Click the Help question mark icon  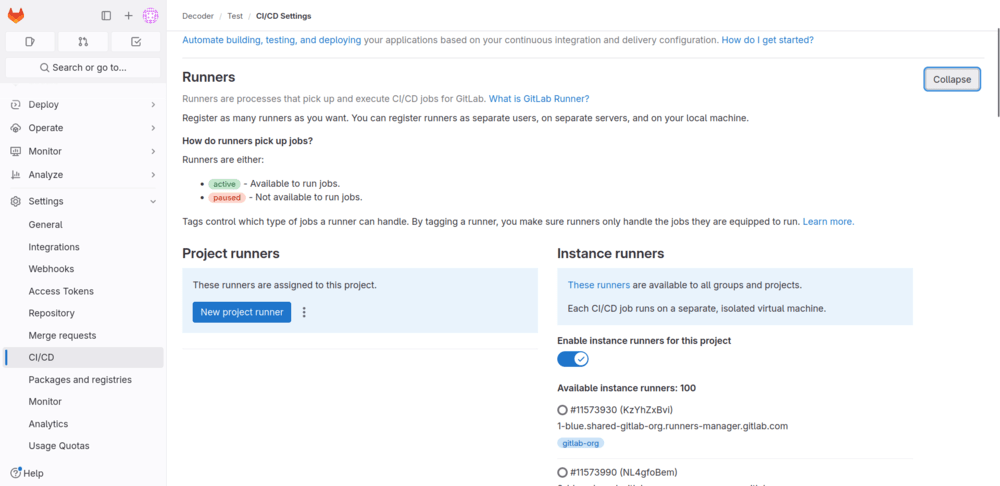(x=16, y=473)
